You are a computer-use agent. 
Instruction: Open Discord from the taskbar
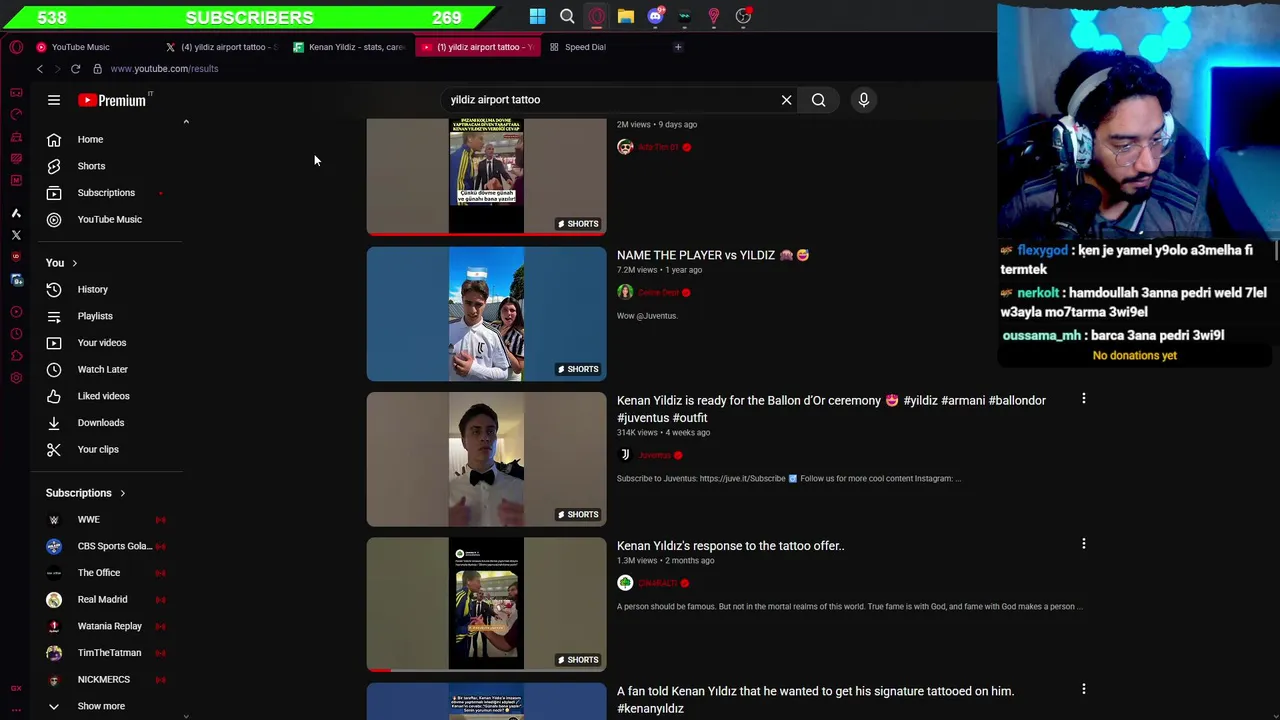[x=655, y=16]
